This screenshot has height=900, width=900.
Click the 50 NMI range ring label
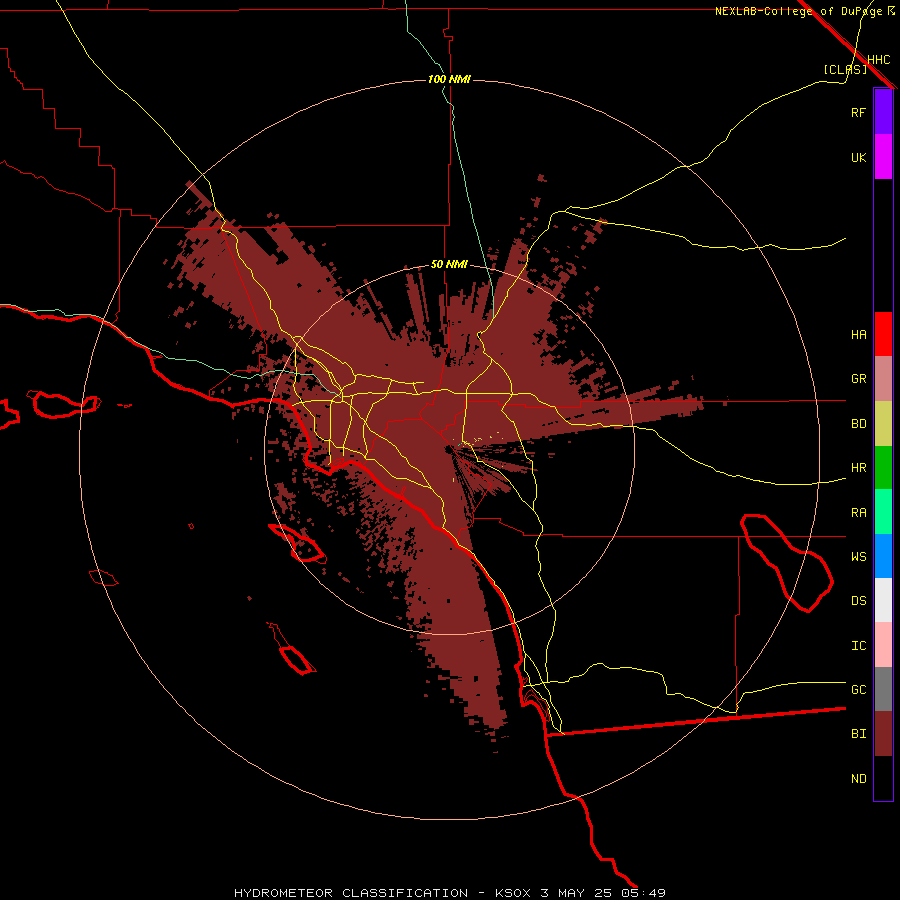pyautogui.click(x=449, y=265)
